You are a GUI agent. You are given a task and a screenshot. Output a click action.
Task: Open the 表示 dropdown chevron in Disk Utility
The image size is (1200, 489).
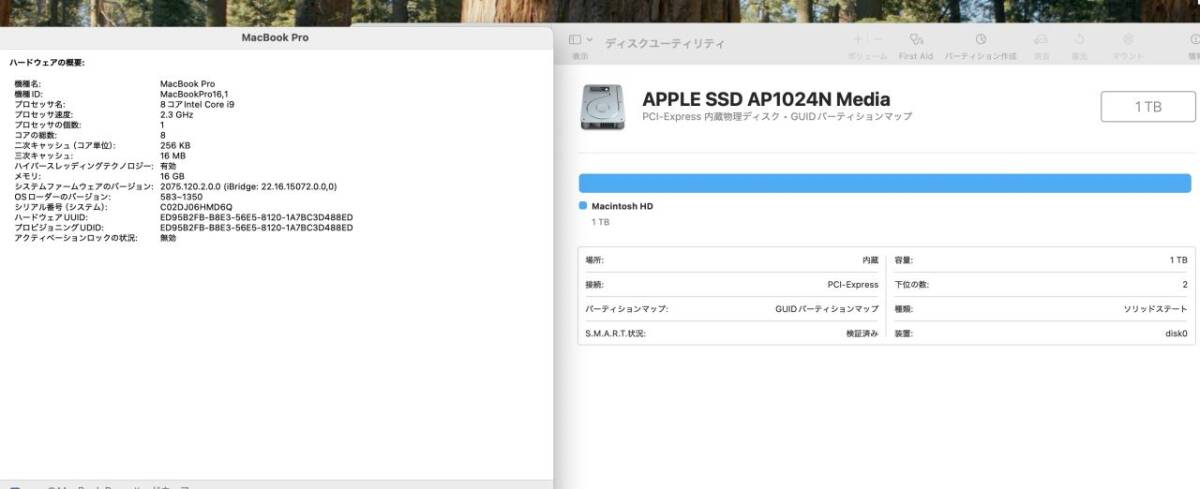click(x=590, y=40)
